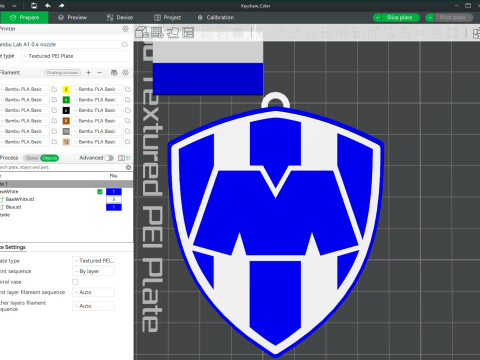Click the Slice plate button
Screen dimensions: 480x360
click(x=400, y=17)
